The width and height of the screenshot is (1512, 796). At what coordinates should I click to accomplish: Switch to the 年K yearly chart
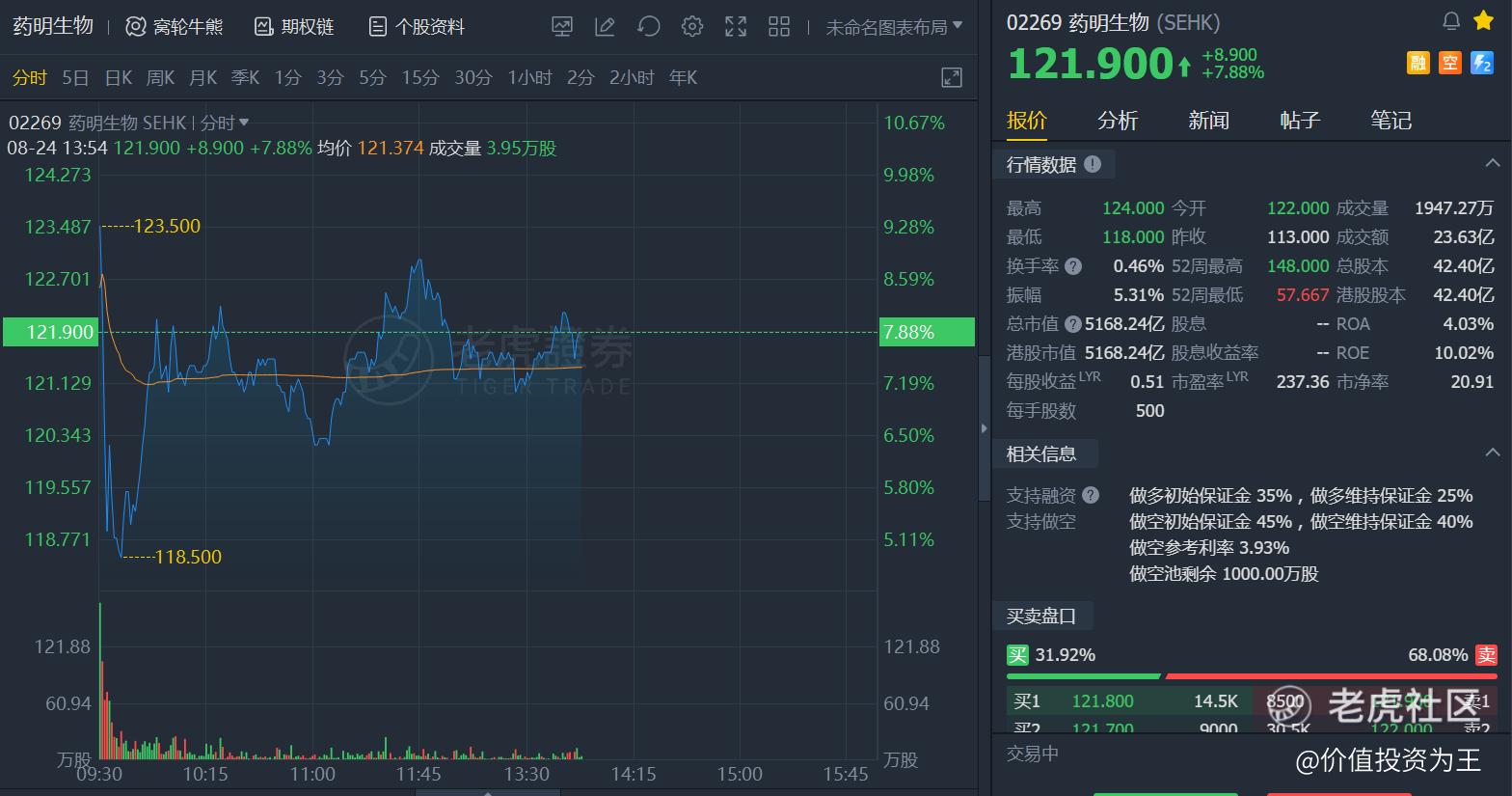click(683, 78)
